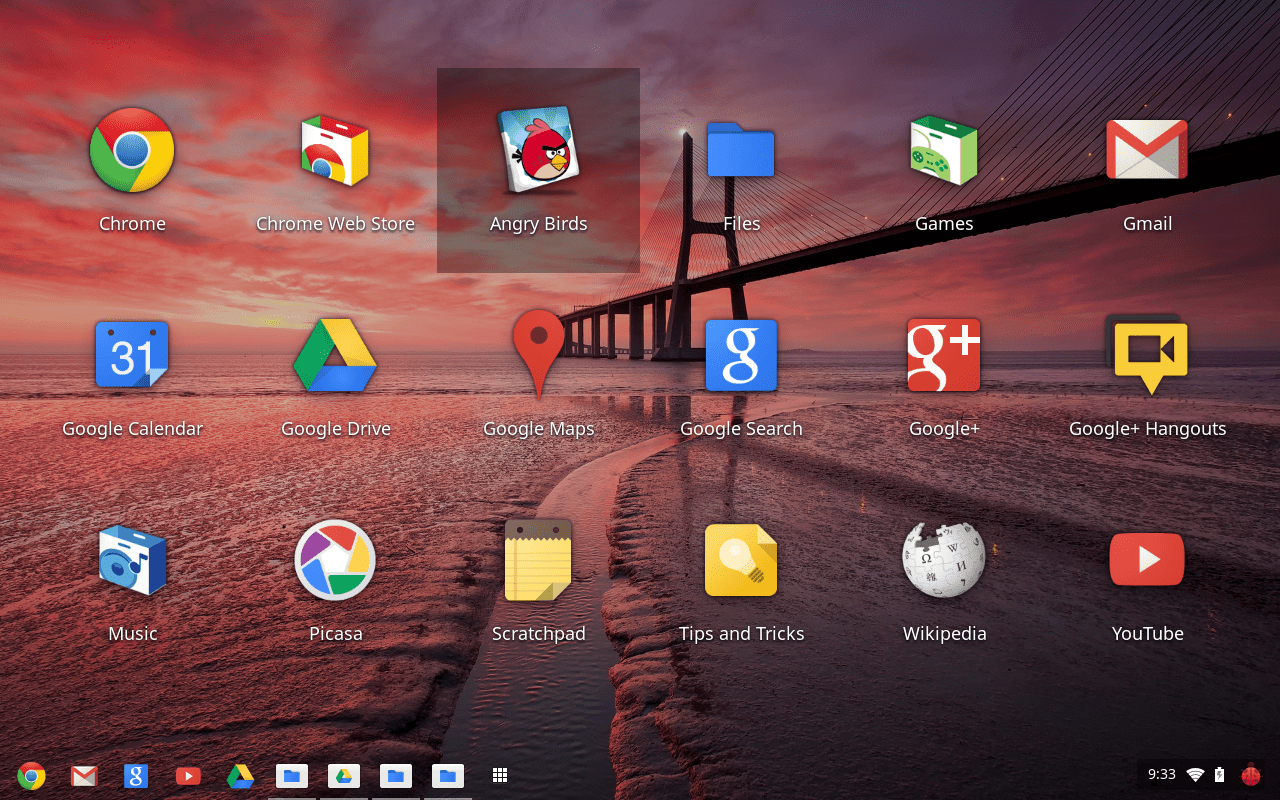Screen dimensions: 1280x800
Task: Toggle the apps grid launcher button on shelf
Action: (x=500, y=775)
